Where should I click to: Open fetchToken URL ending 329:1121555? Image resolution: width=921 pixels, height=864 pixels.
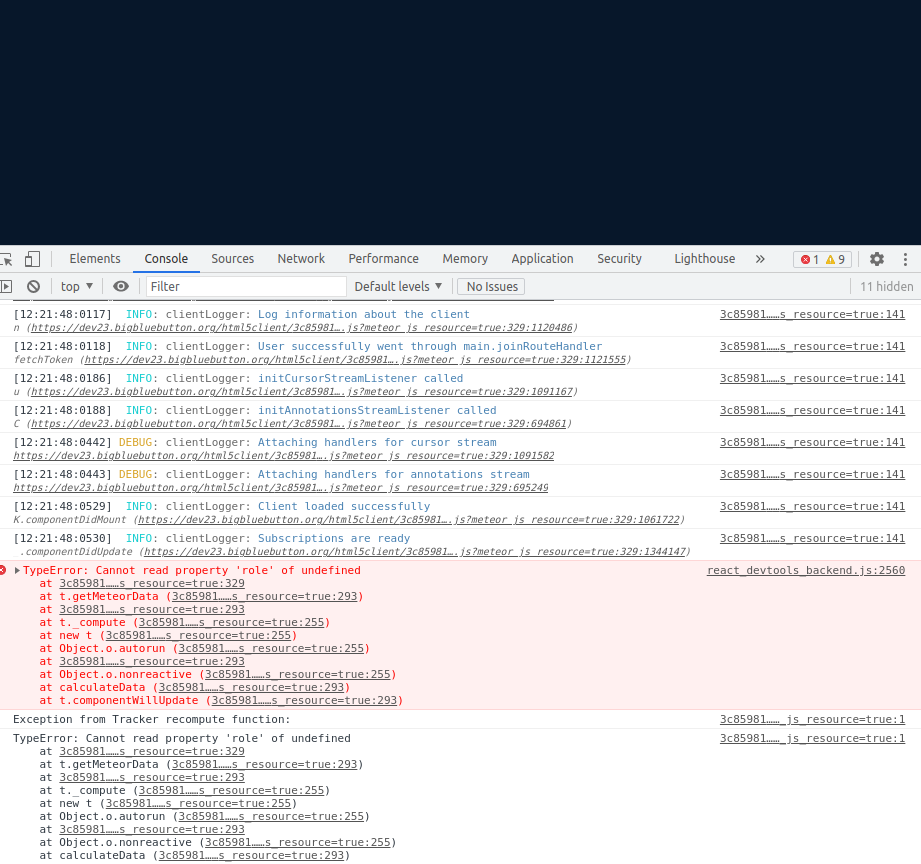click(355, 359)
